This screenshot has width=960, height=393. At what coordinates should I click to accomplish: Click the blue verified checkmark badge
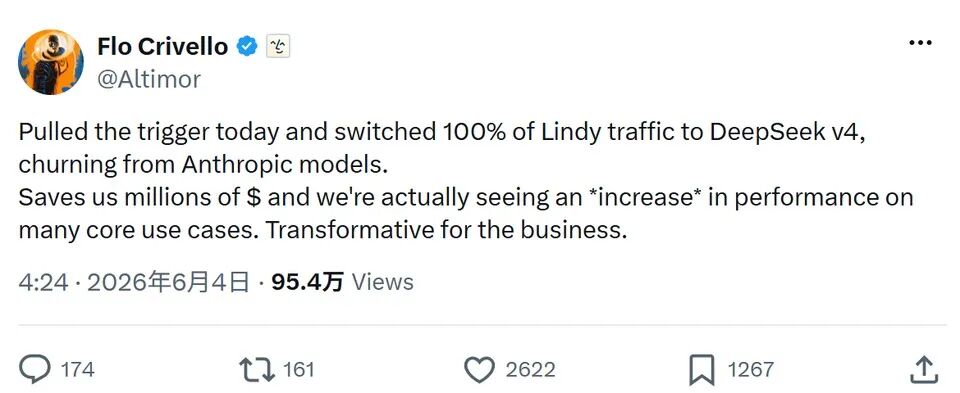247,47
